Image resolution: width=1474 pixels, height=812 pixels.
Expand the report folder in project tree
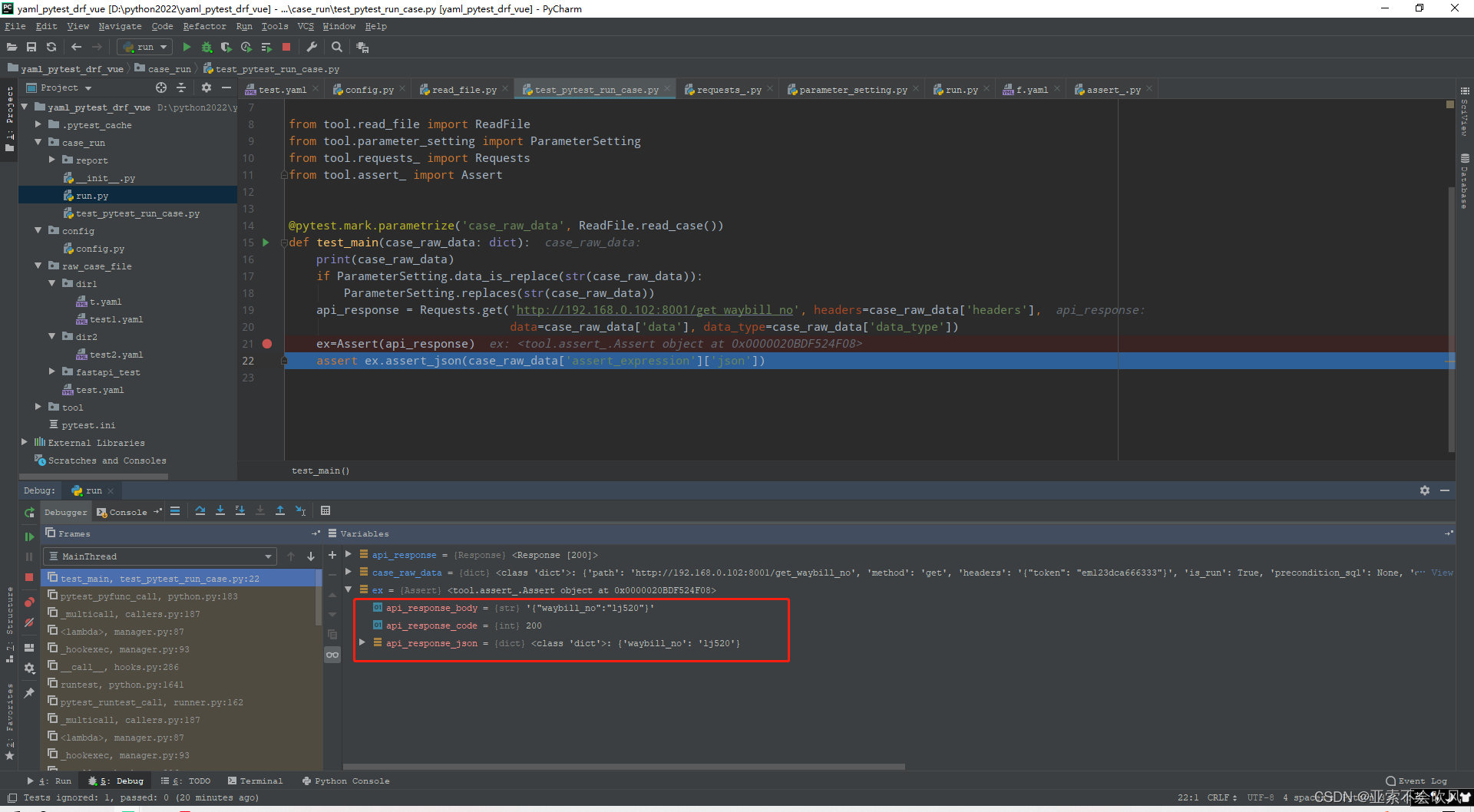[52, 160]
